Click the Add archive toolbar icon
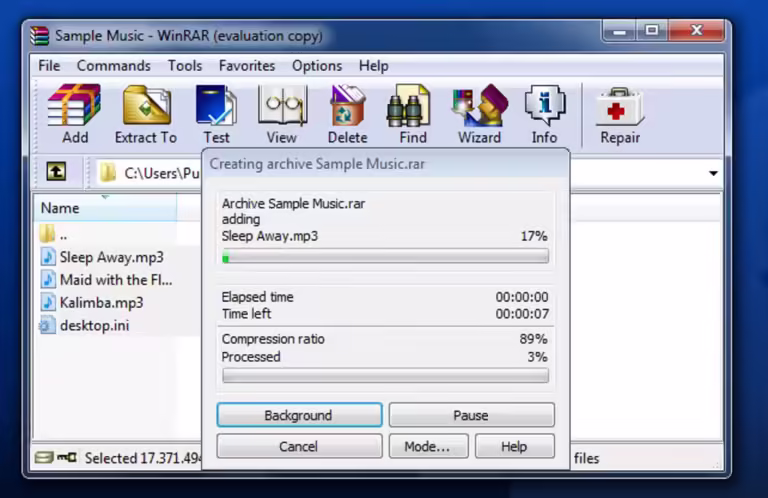This screenshot has width=768, height=498. [x=74, y=105]
